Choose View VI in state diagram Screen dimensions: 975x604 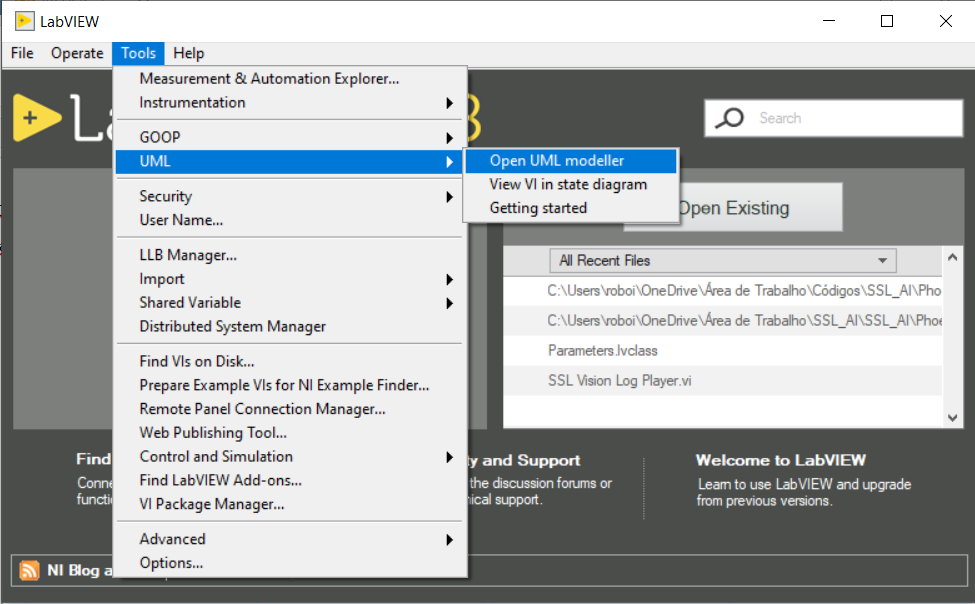[571, 184]
